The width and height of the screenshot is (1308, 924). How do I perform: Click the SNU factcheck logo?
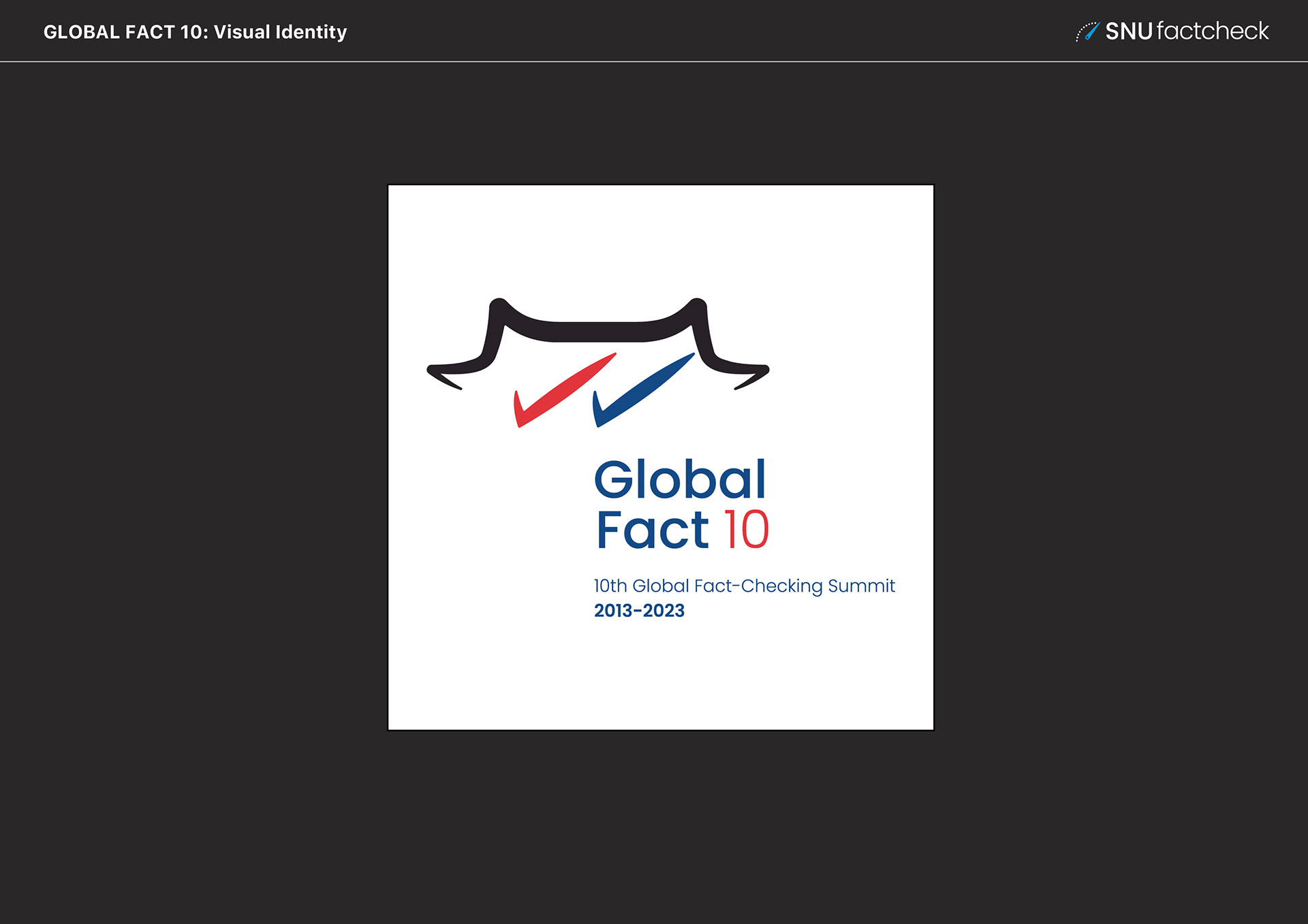1172,31
